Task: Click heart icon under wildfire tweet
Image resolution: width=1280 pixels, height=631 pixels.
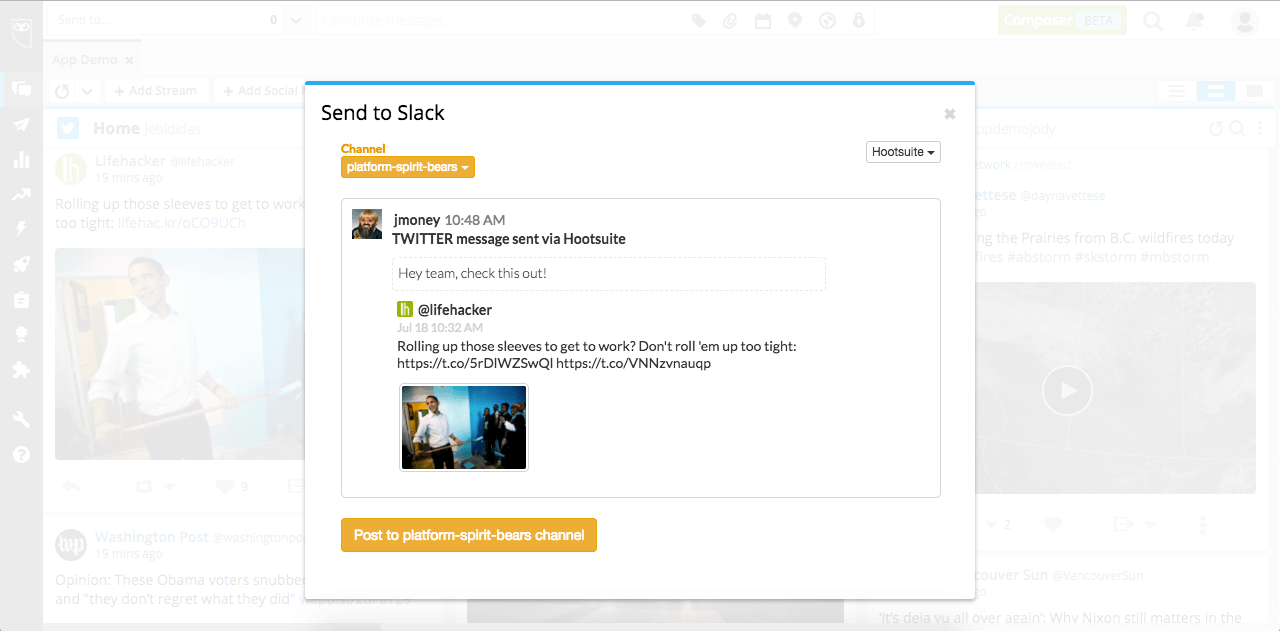Action: (1052, 524)
